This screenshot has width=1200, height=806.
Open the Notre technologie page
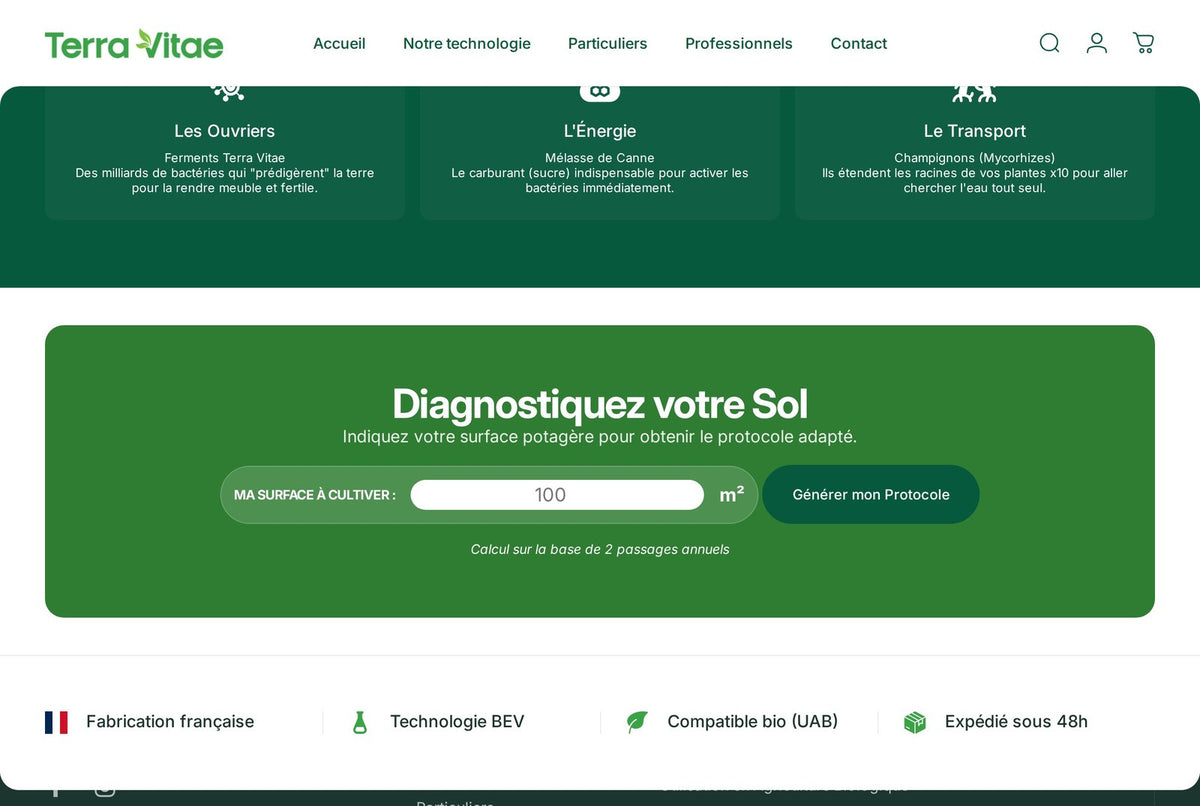tap(467, 44)
